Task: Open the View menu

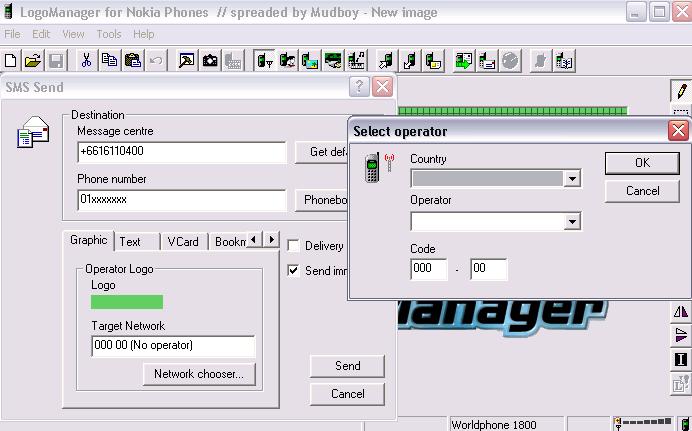Action: pos(73,34)
